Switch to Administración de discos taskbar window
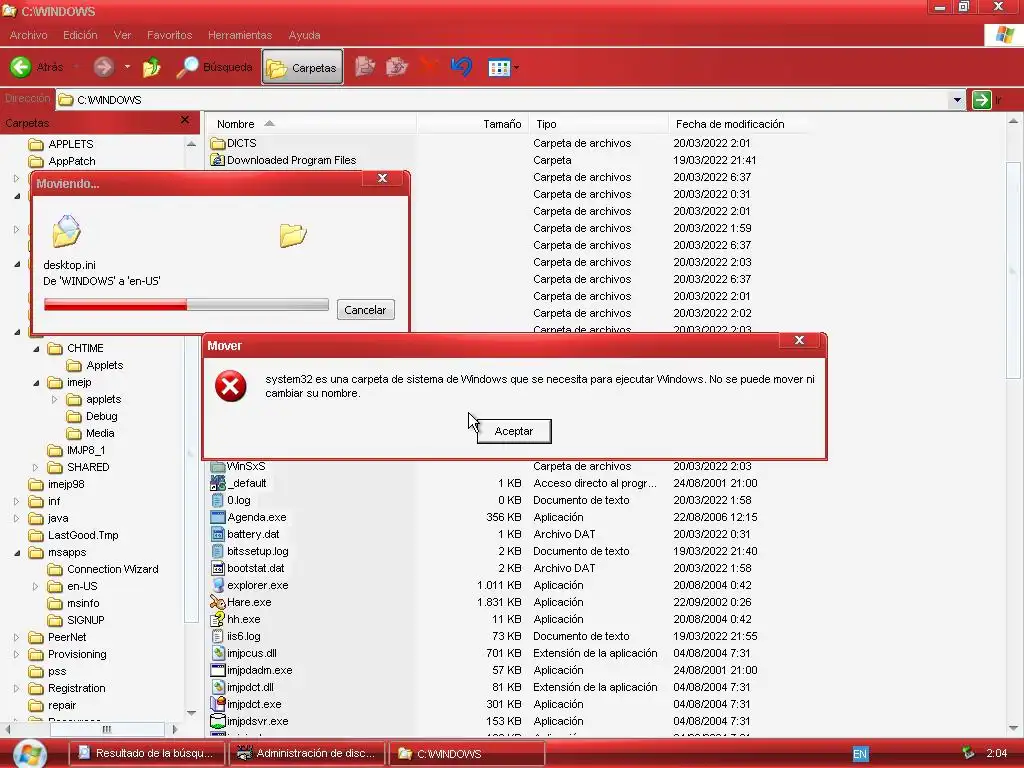1024x768 pixels. tap(306, 754)
